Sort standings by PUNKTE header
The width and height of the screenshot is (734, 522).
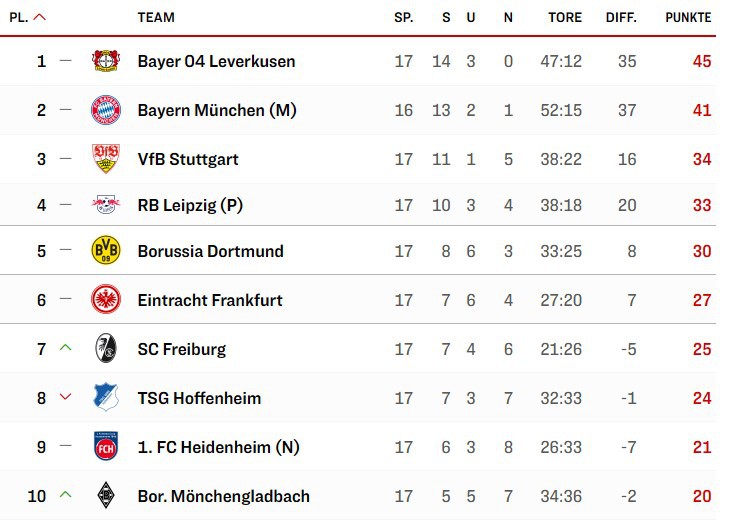pyautogui.click(x=688, y=17)
